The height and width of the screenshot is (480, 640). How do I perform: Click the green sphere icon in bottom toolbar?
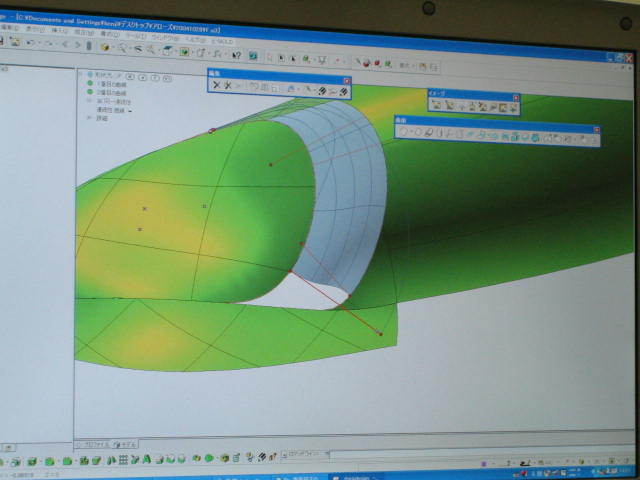coord(209,458)
